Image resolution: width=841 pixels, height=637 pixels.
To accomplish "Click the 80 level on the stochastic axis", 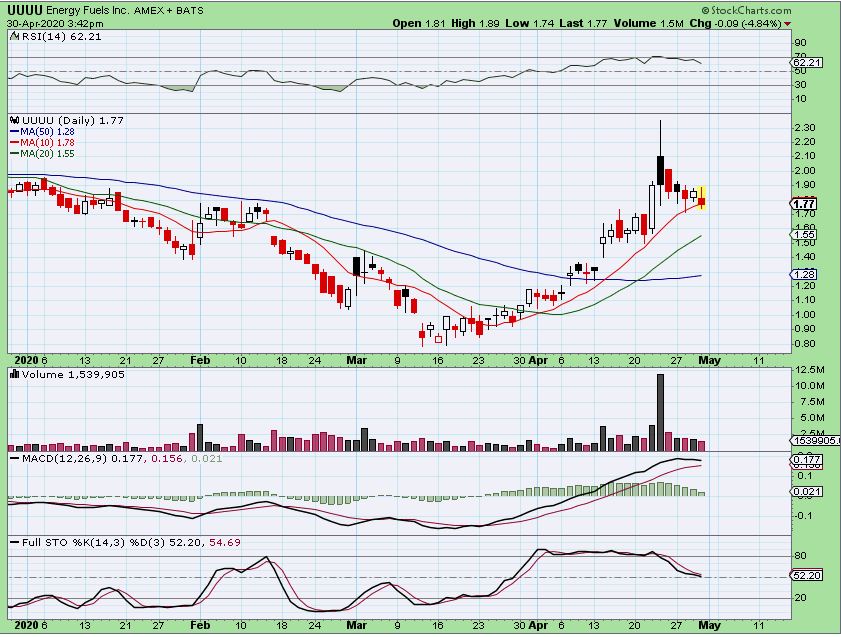I will point(800,555).
